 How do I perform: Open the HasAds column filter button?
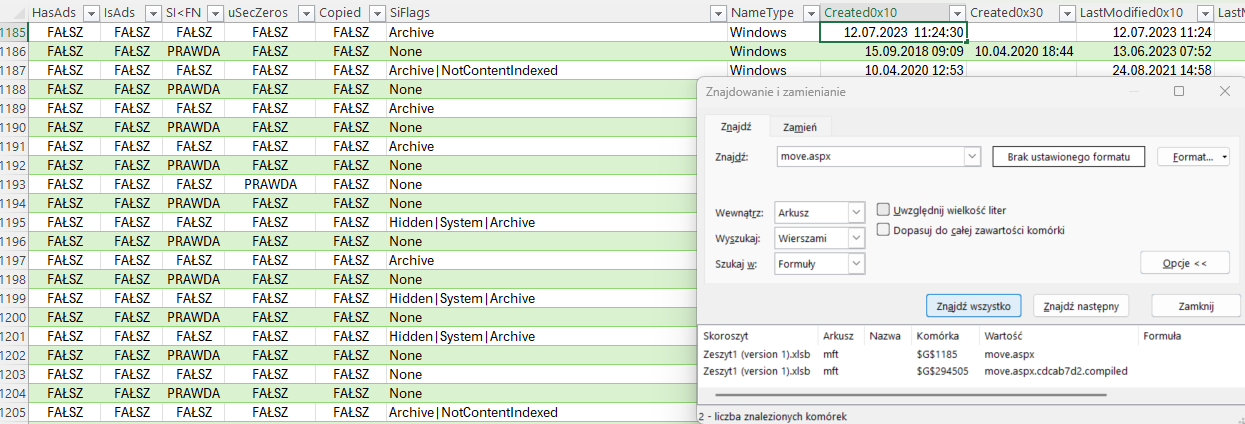[x=91, y=13]
